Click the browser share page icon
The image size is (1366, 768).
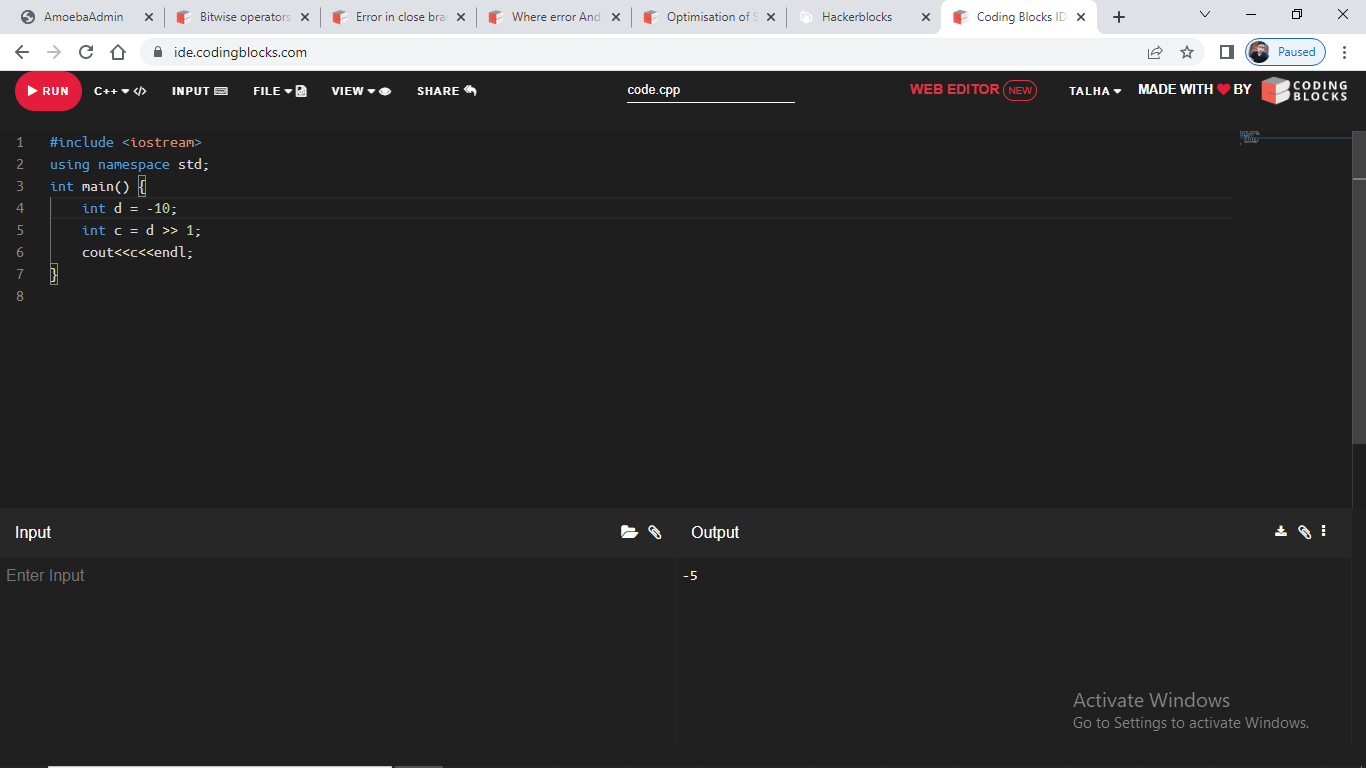click(x=1155, y=52)
